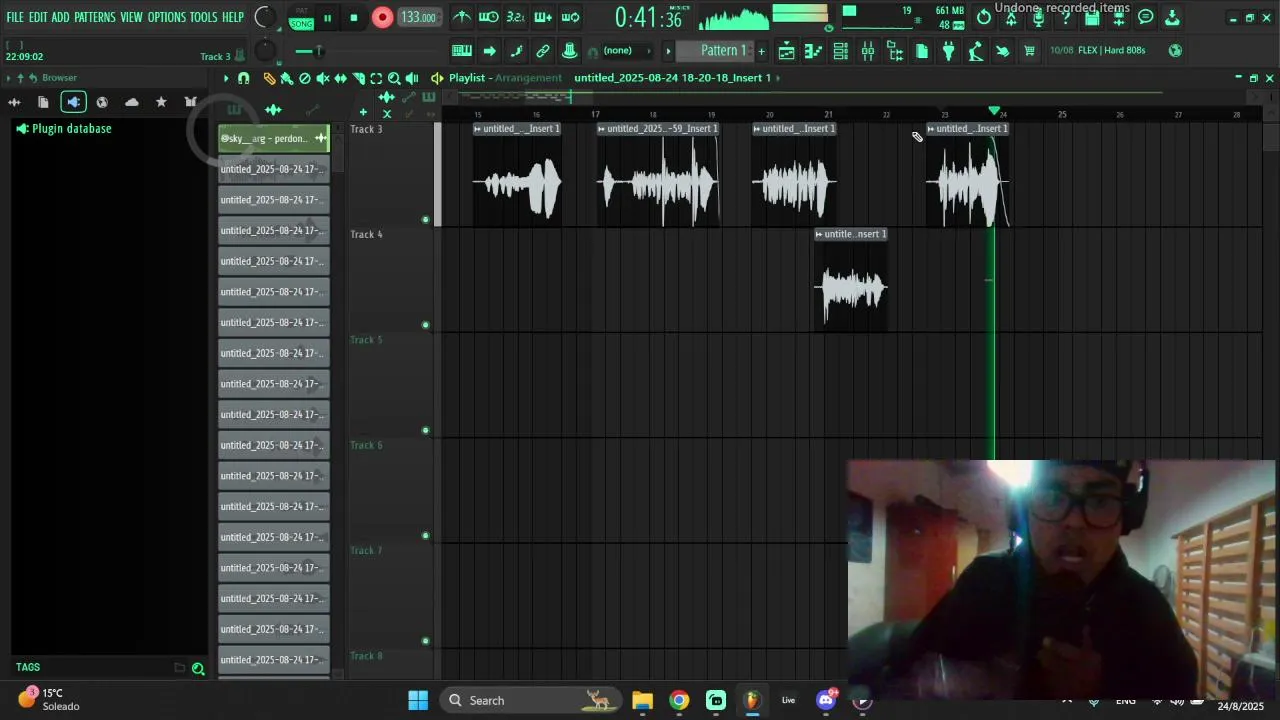Choose the Select marquee tool
Screen dimensions: 1280x720
tap(376, 78)
